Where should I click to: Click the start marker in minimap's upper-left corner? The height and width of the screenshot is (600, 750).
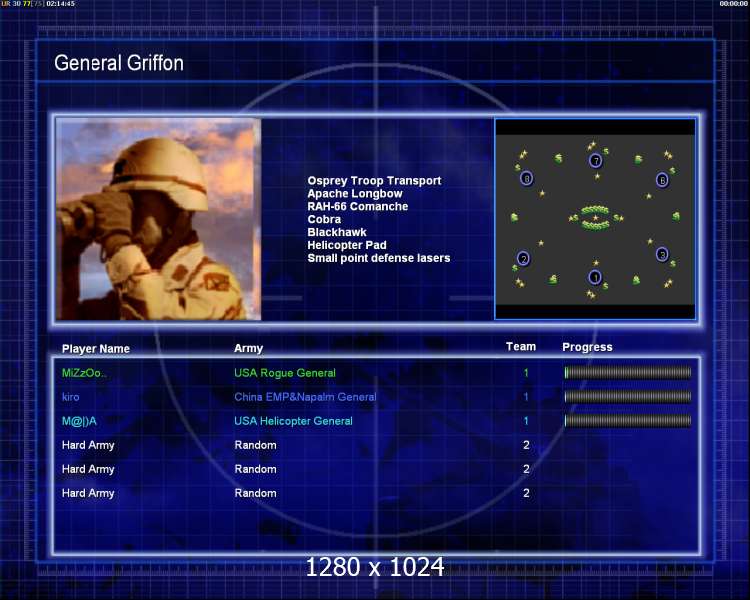click(x=526, y=179)
